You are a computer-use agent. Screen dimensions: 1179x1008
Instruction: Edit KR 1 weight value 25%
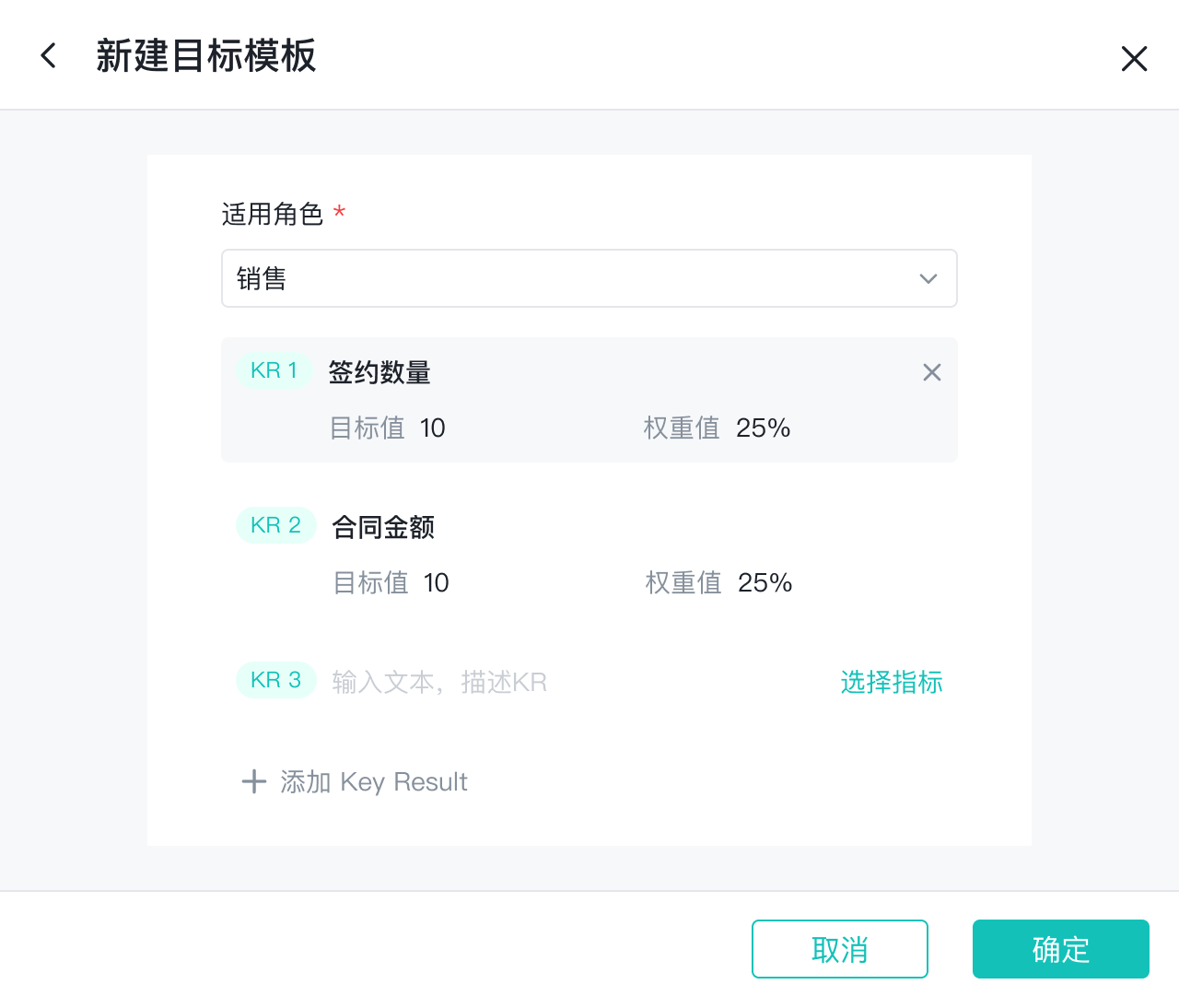click(763, 428)
